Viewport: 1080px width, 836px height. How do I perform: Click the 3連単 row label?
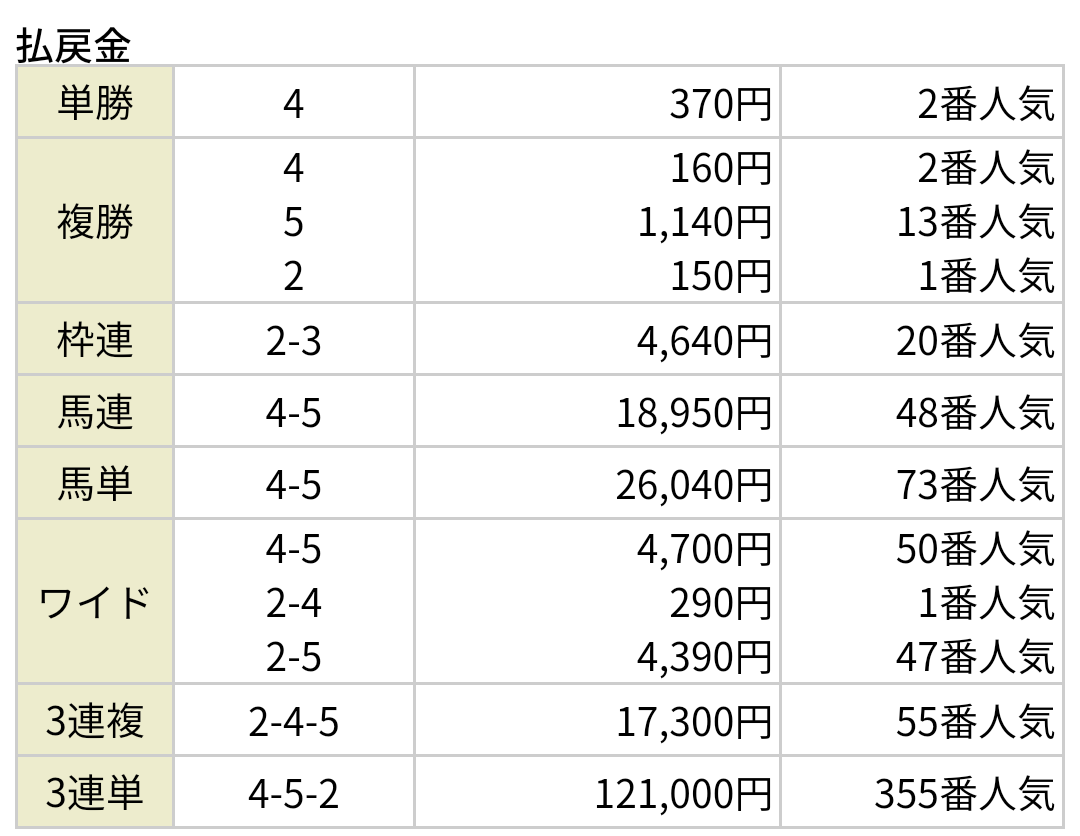pos(95,792)
